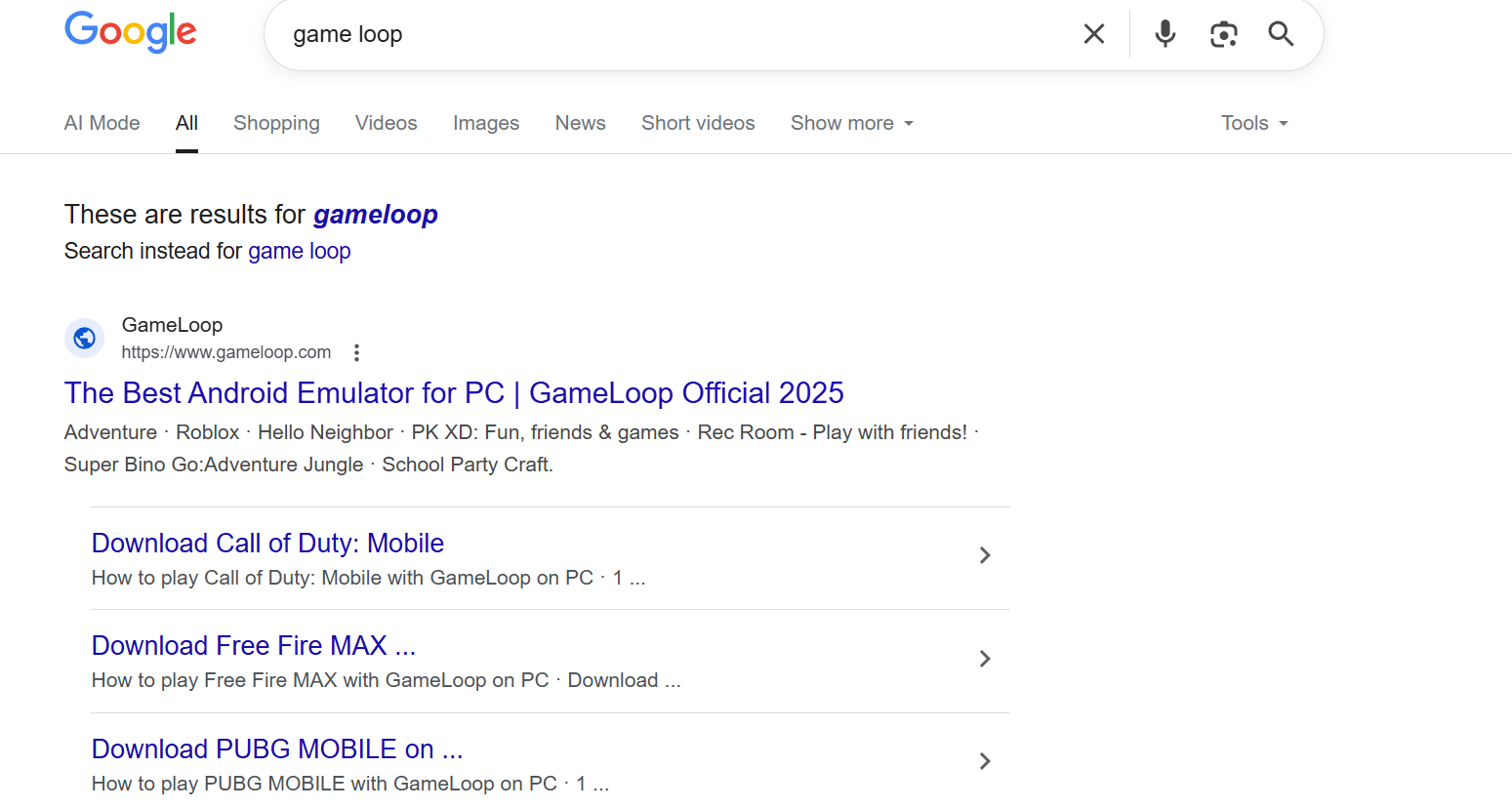Click the Google logo
This screenshot has width=1512, height=809.
[131, 32]
